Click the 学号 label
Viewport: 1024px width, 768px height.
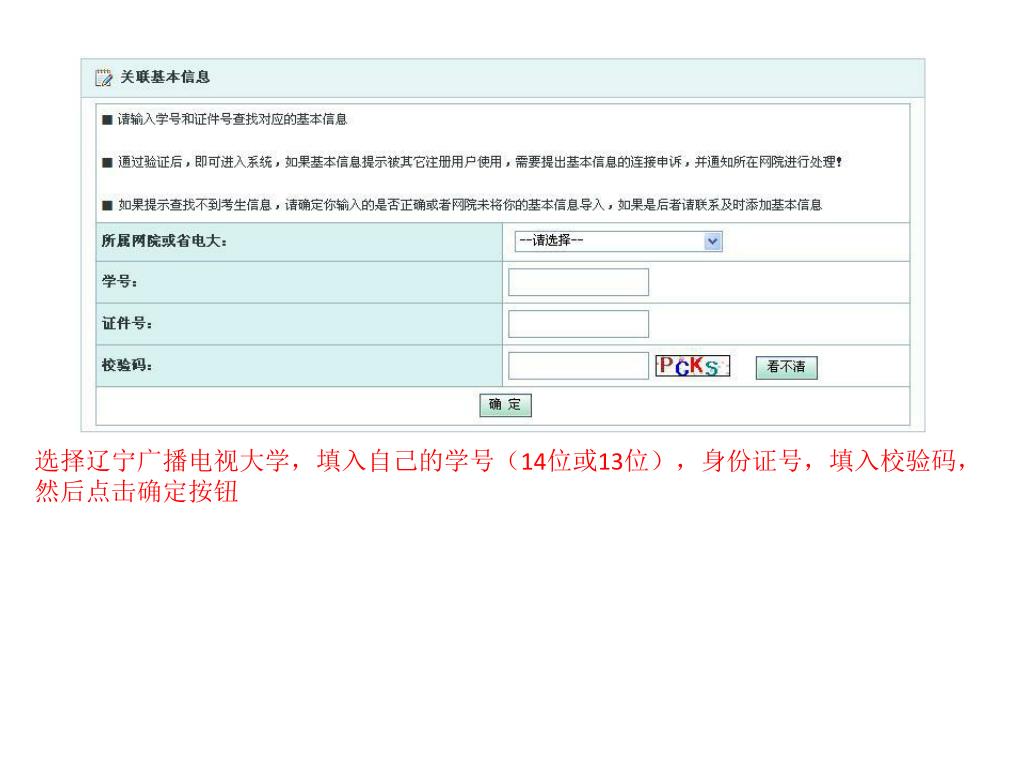pos(120,281)
